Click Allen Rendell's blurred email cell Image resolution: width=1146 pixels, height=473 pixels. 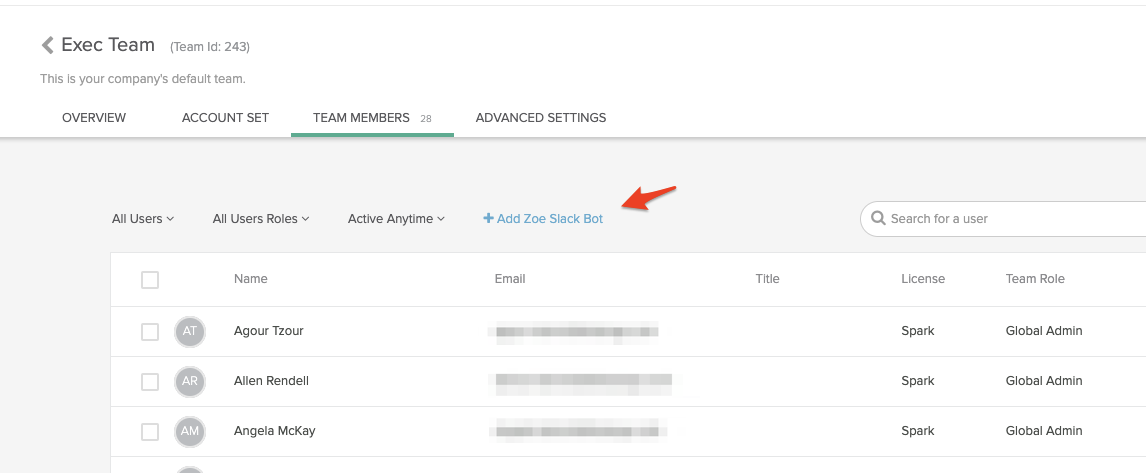(583, 382)
